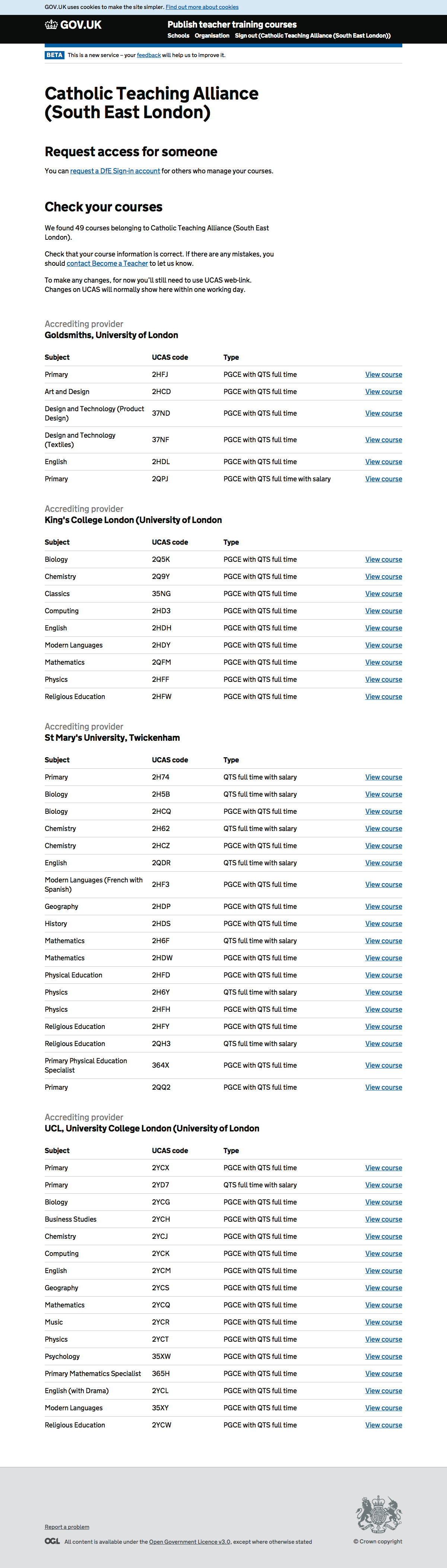Click the OGL licence logo
The image size is (447, 1568).
coord(52,1541)
